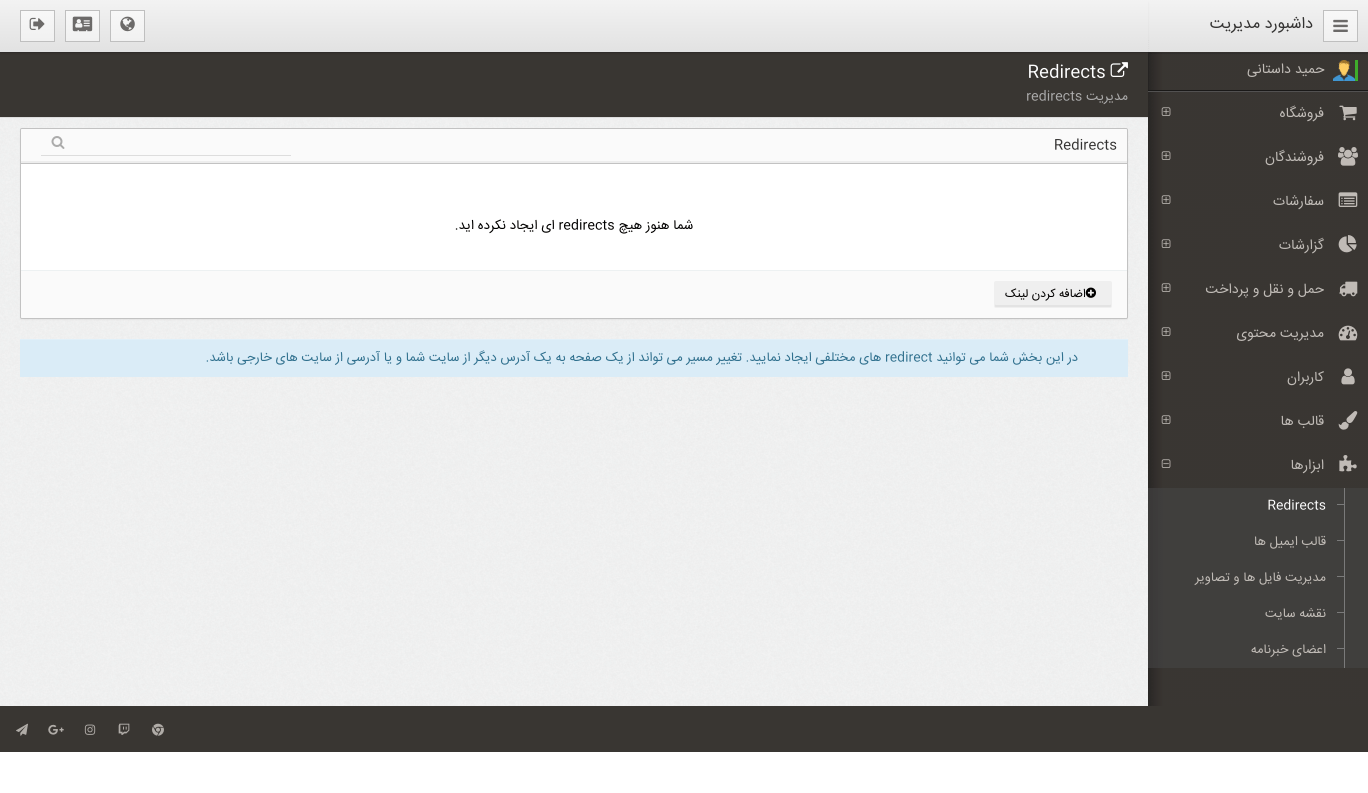Open the user profile card icon

pos(82,25)
